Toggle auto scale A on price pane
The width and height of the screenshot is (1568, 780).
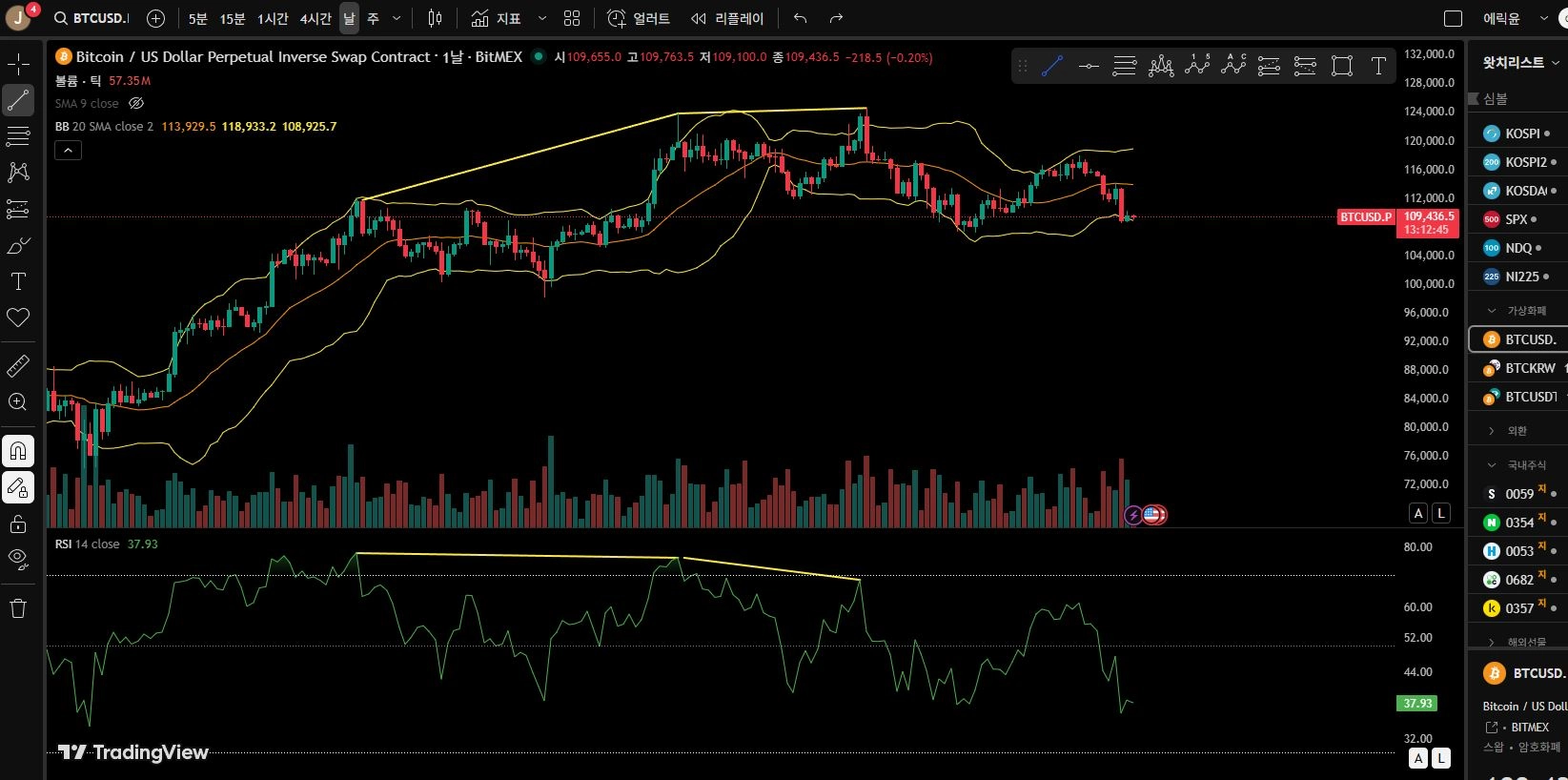pyautogui.click(x=1418, y=513)
